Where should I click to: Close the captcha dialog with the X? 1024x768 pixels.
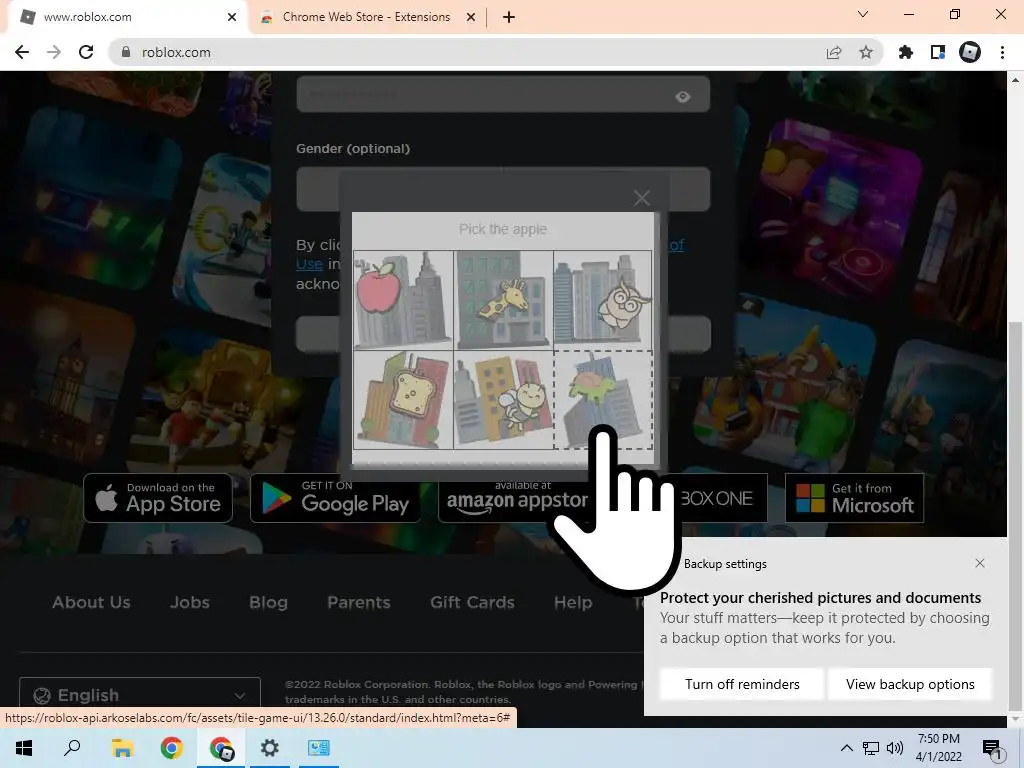pyautogui.click(x=641, y=198)
